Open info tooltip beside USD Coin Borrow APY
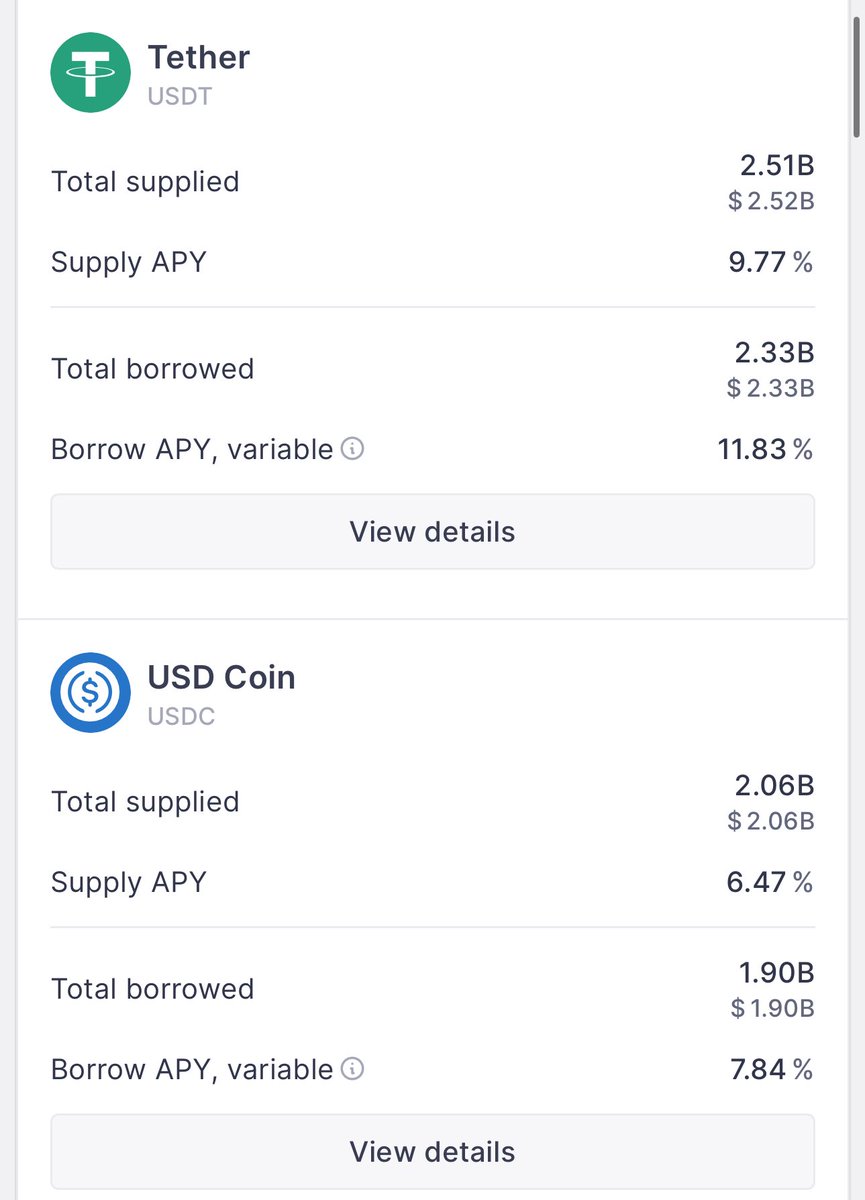865x1200 pixels. [x=352, y=1069]
